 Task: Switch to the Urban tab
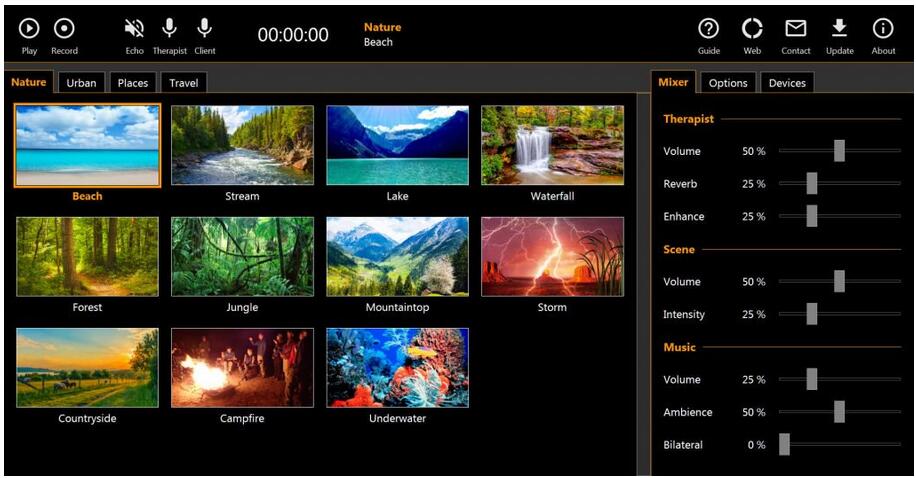pos(81,83)
